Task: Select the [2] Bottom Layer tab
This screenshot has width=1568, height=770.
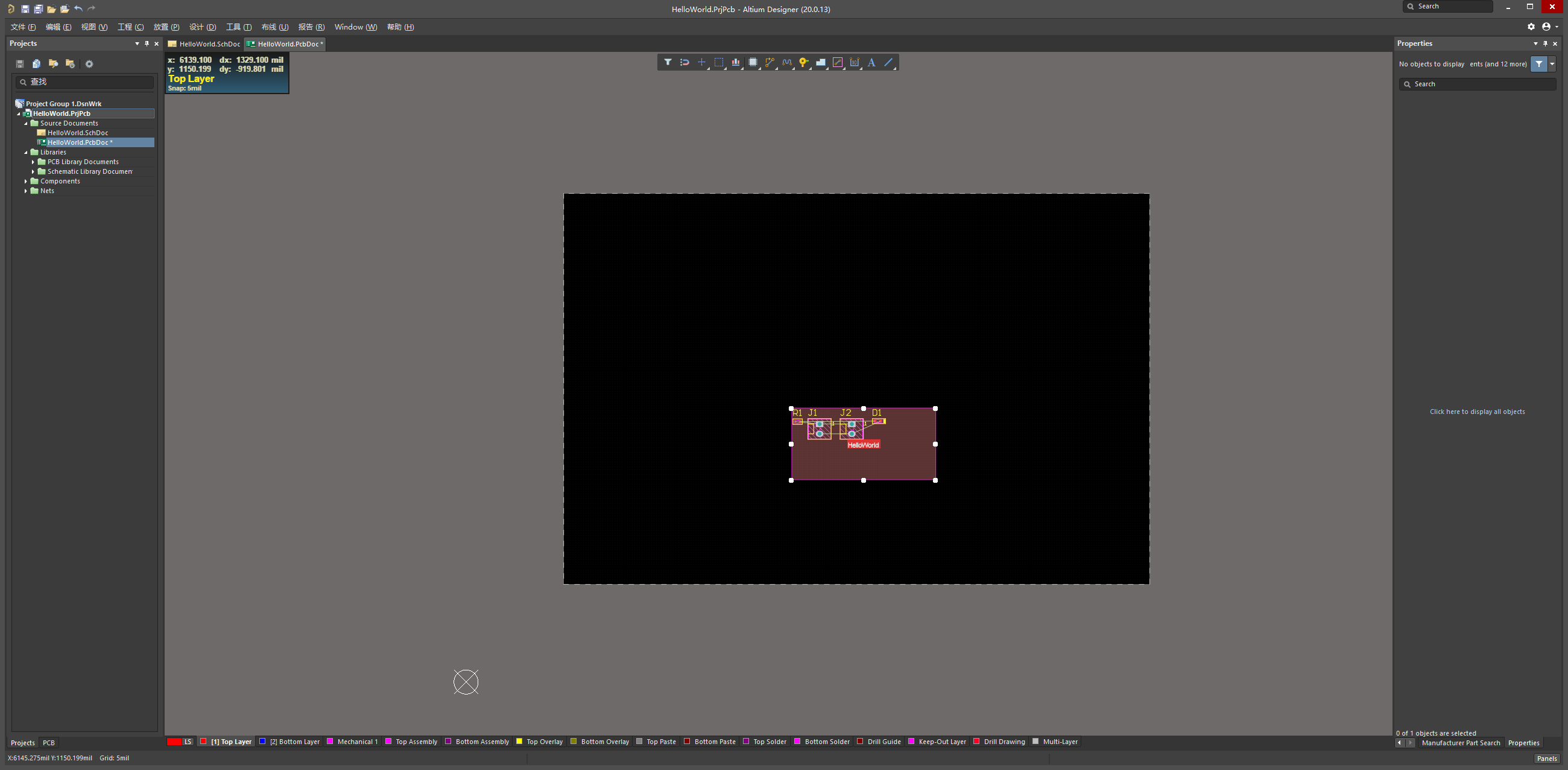Action: 289,742
